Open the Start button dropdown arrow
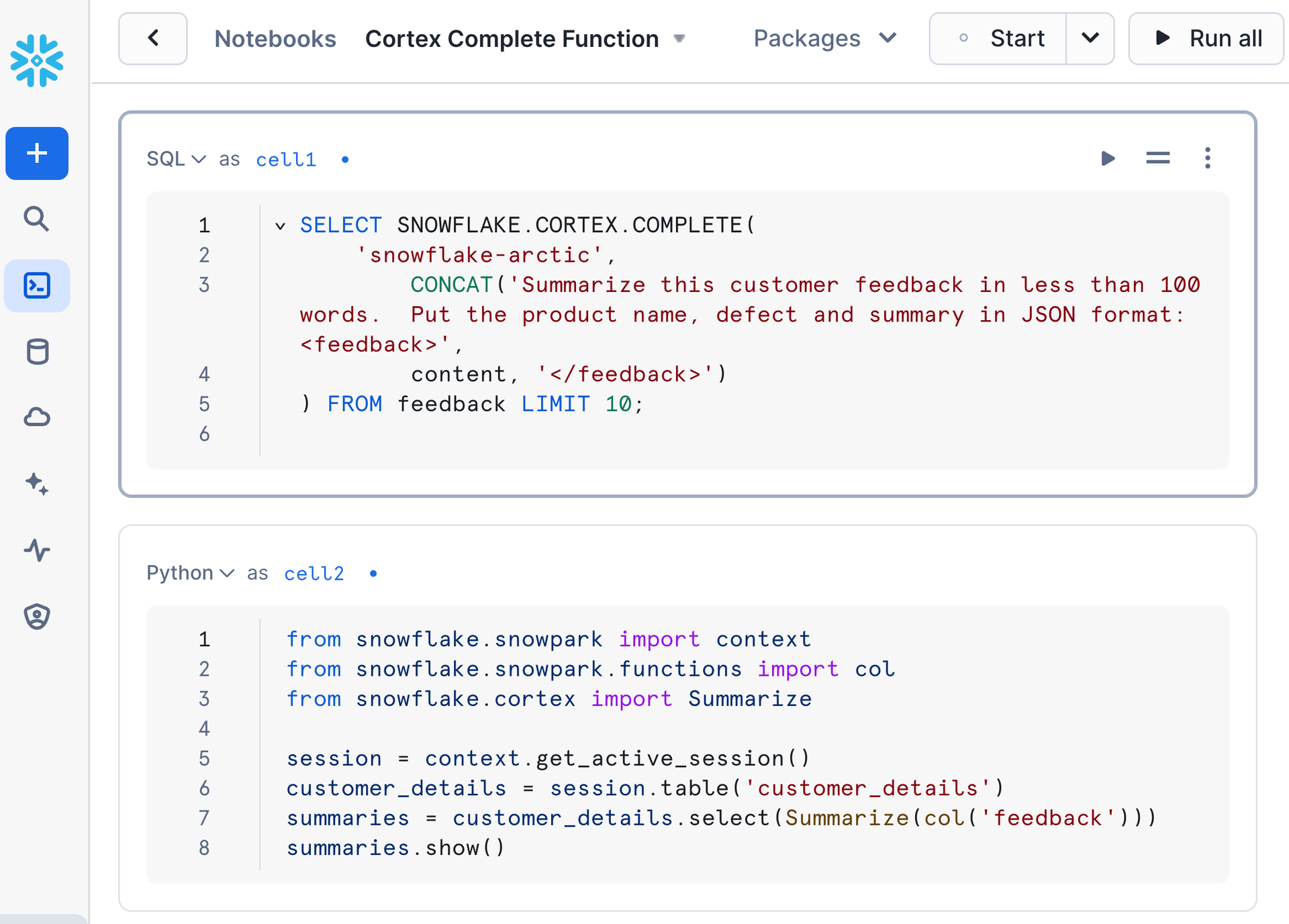1289x924 pixels. point(1090,38)
